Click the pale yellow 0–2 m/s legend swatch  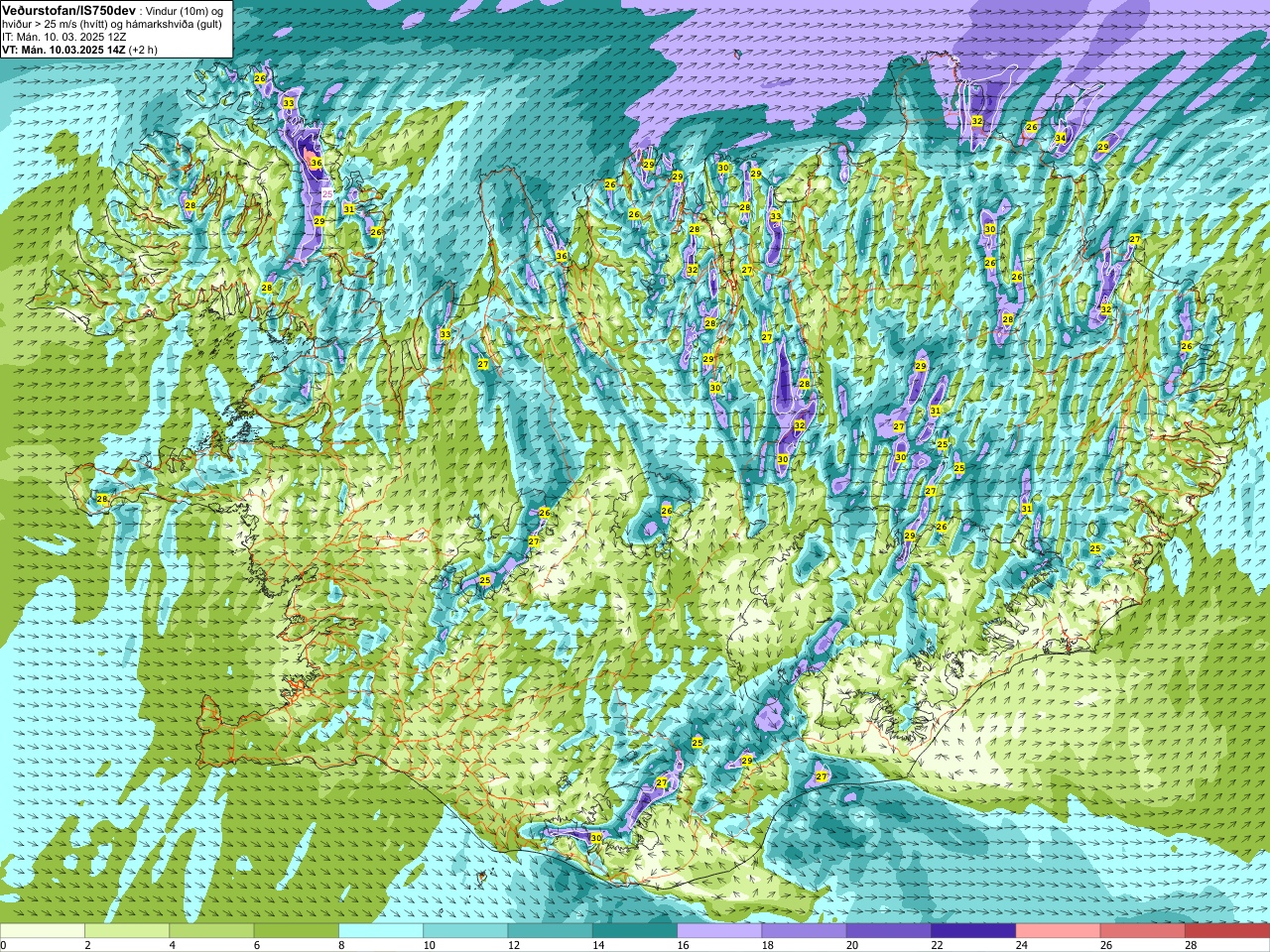[x=43, y=931]
